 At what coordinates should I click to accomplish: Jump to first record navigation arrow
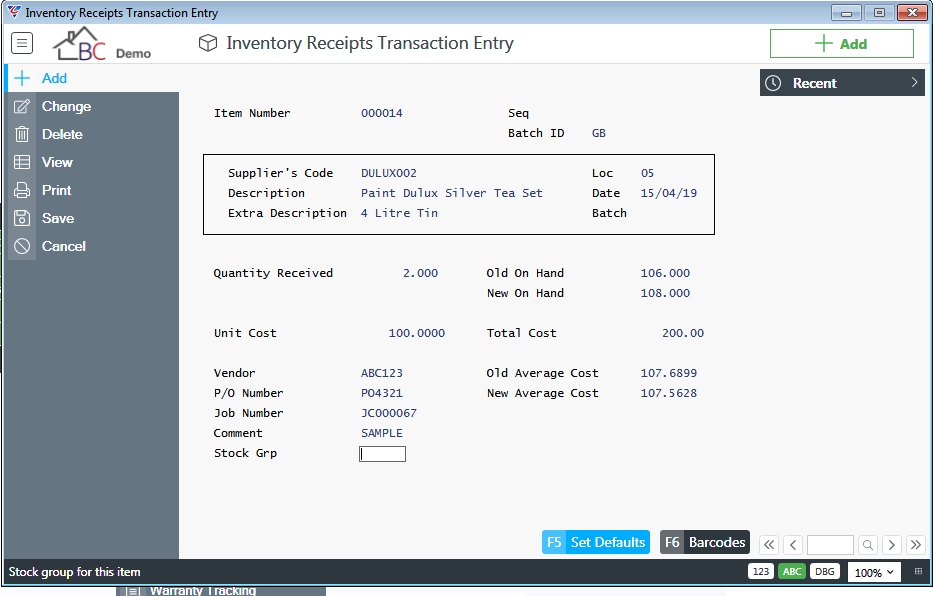[x=769, y=545]
